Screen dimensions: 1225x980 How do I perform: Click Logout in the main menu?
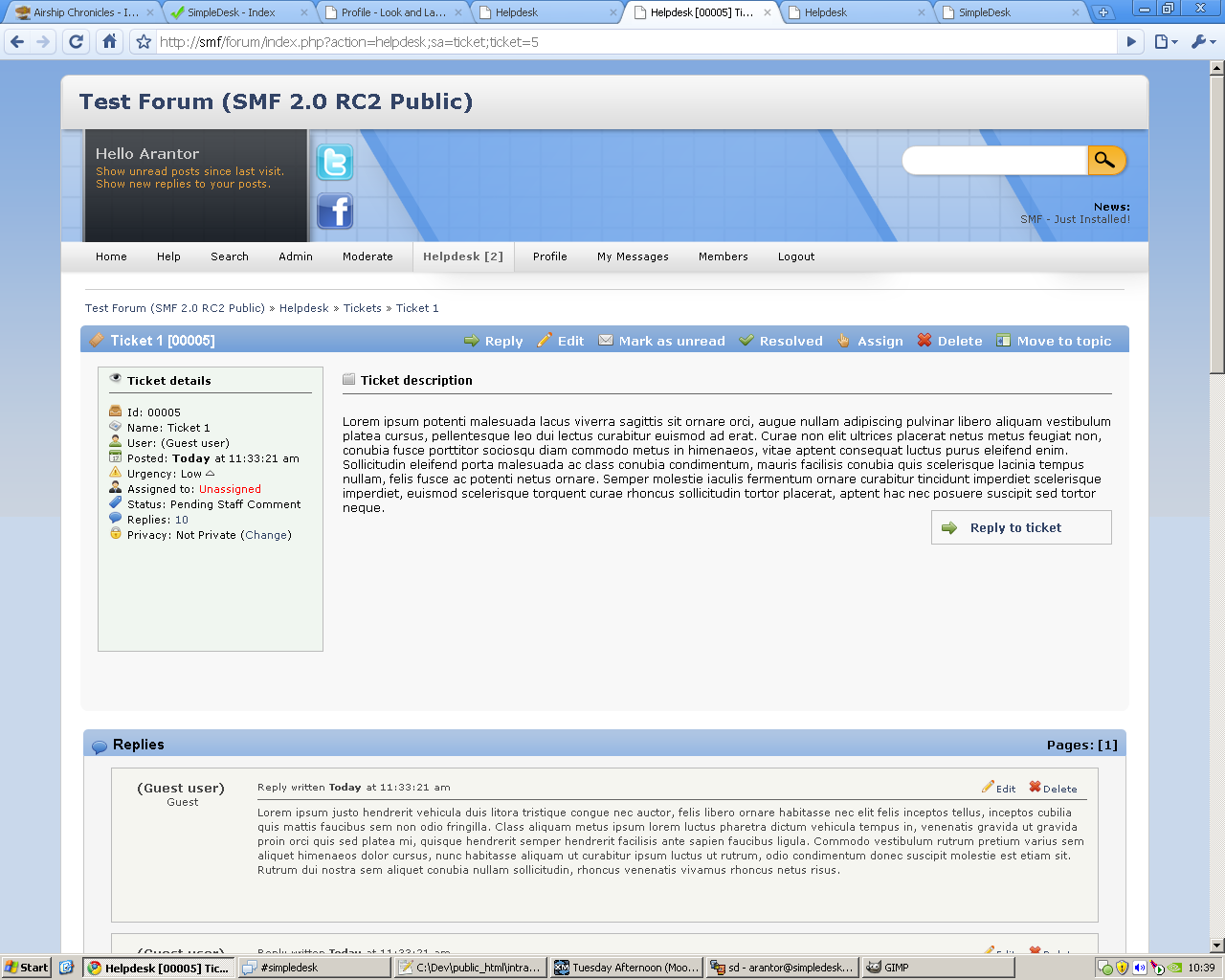[x=796, y=256]
